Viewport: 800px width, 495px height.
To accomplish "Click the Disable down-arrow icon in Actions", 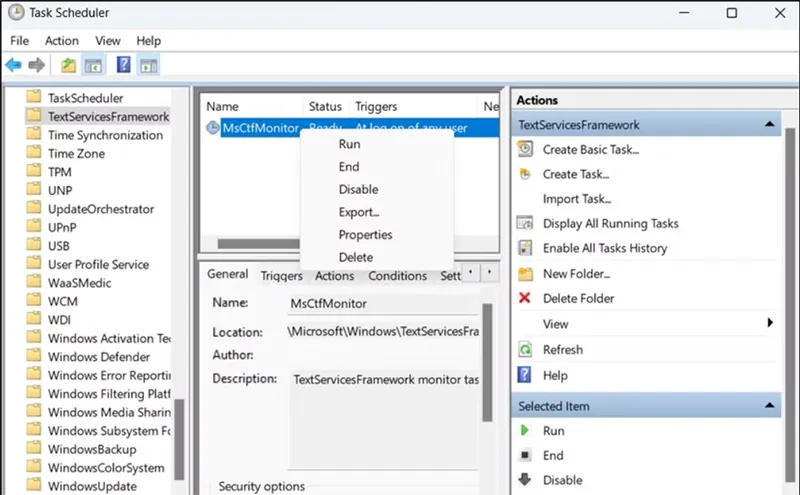I will click(526, 480).
